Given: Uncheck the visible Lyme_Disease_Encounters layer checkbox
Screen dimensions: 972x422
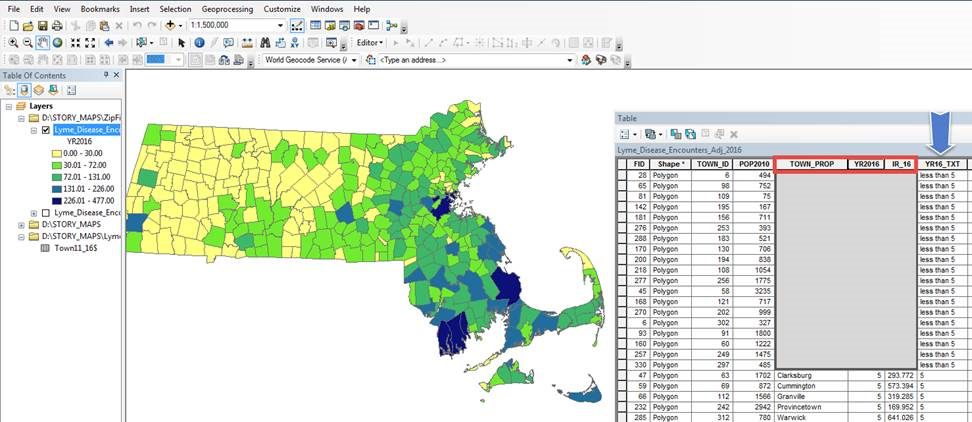Looking at the screenshot, I should coord(46,130).
